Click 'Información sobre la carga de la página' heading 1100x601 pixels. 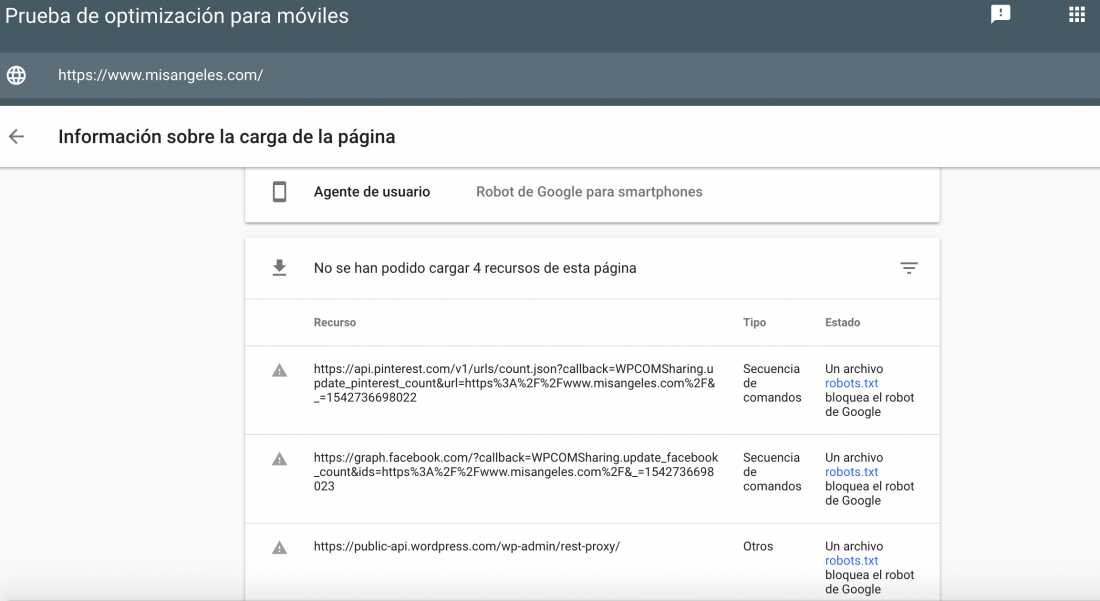227,137
